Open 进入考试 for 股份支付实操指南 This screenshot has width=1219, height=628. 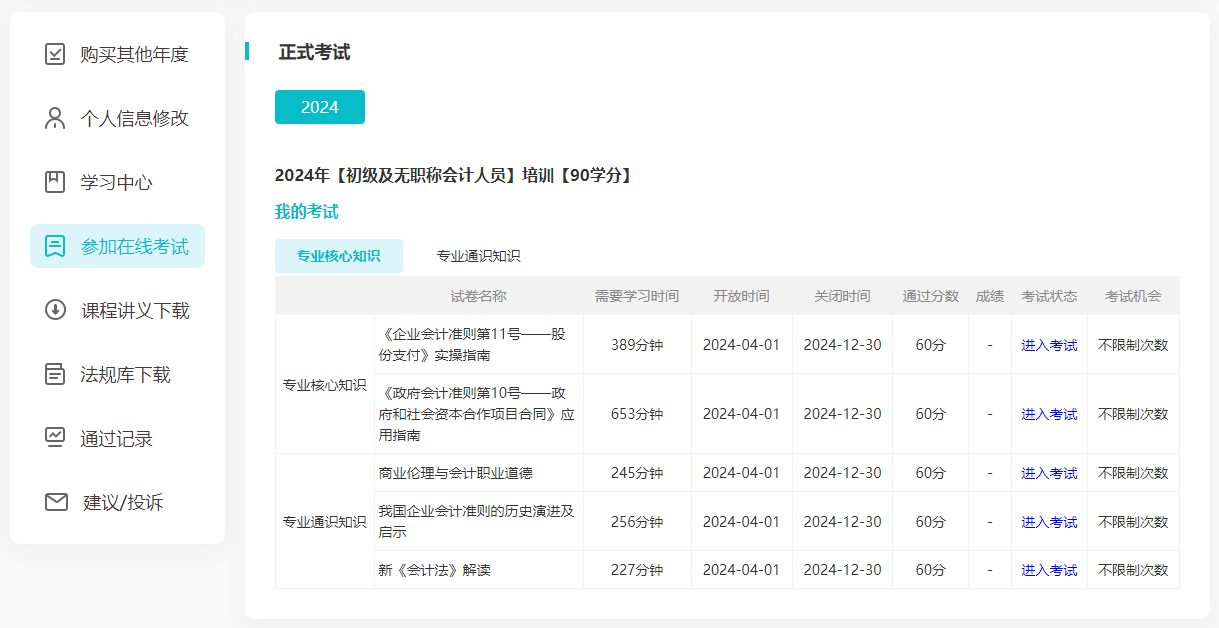[1049, 344]
